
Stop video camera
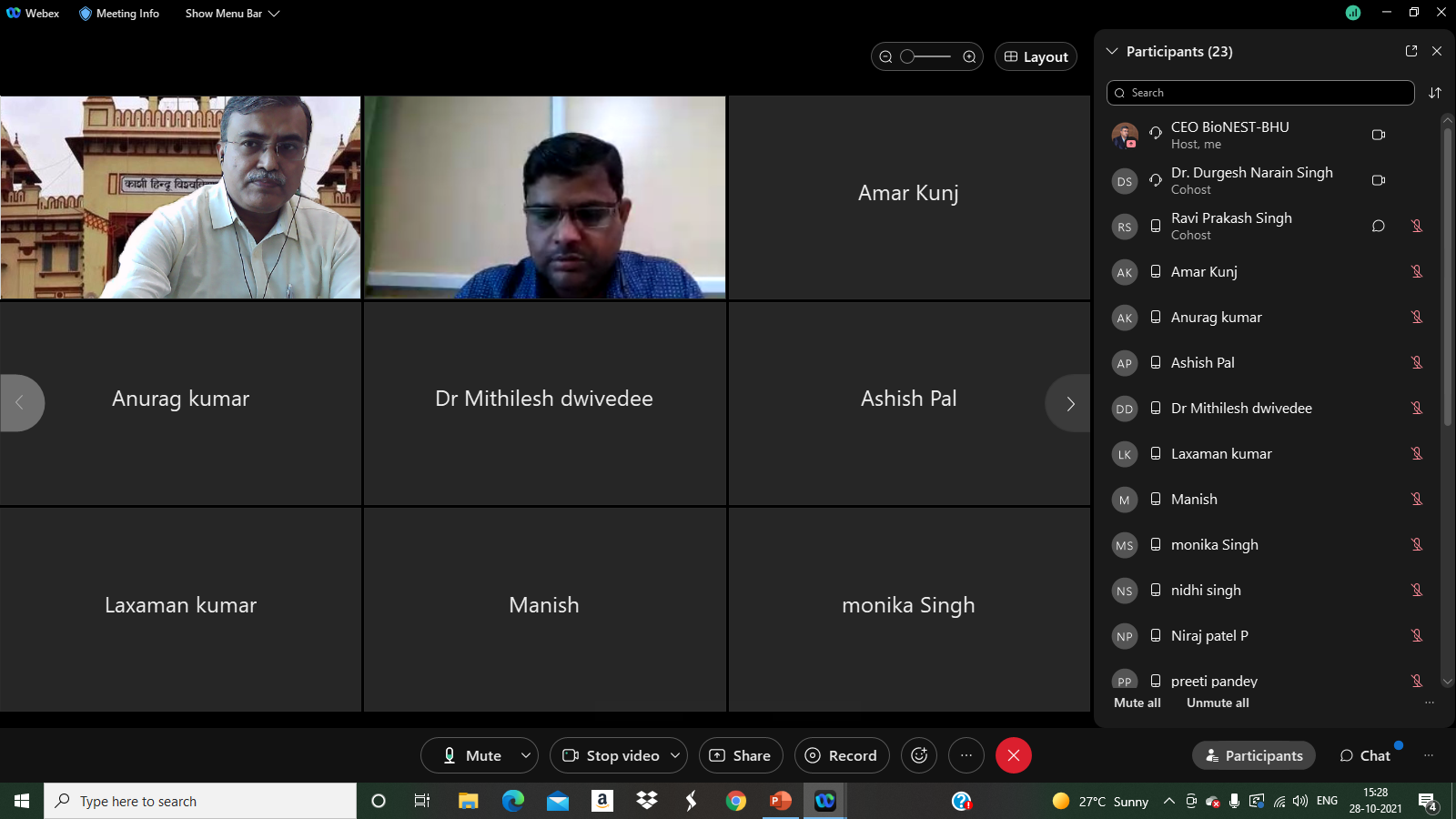[x=610, y=755]
